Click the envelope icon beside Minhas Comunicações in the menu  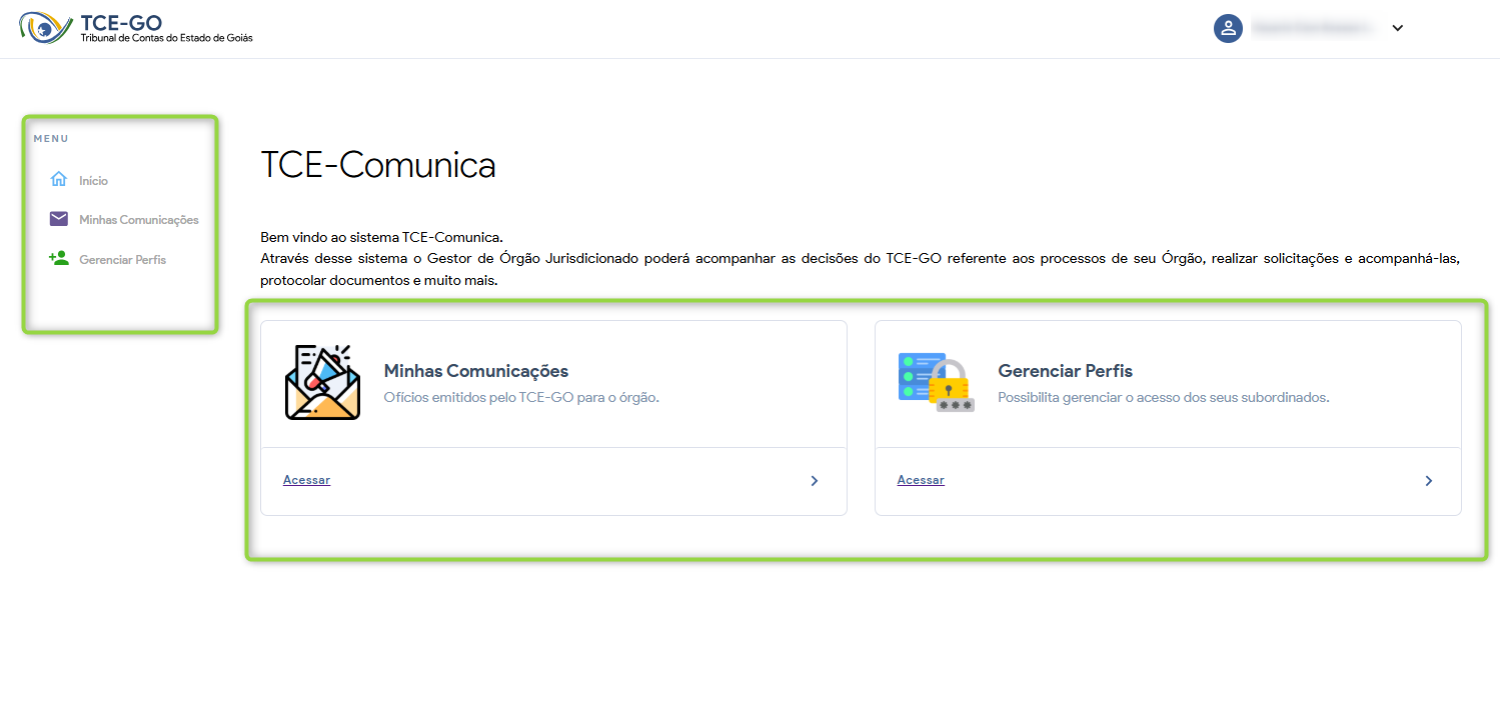59,219
